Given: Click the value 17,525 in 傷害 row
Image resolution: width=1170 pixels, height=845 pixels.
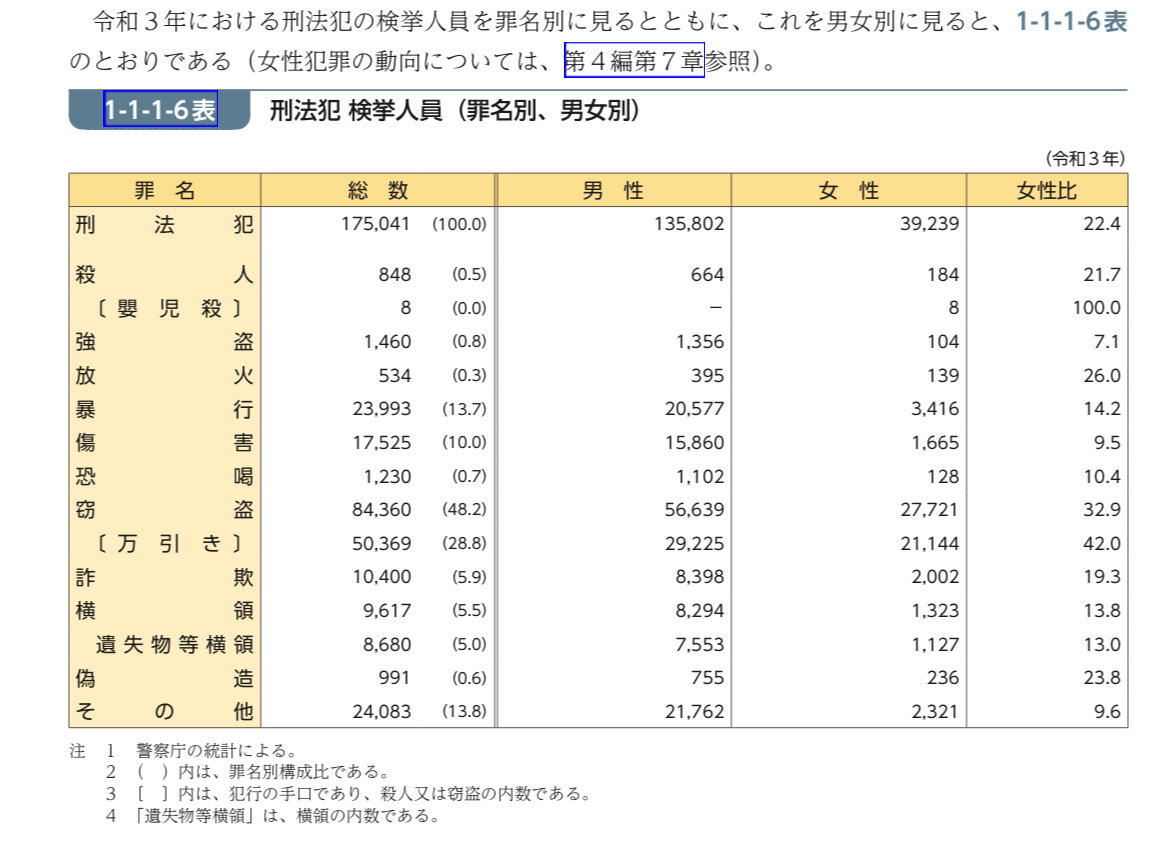Looking at the screenshot, I should [x=381, y=443].
